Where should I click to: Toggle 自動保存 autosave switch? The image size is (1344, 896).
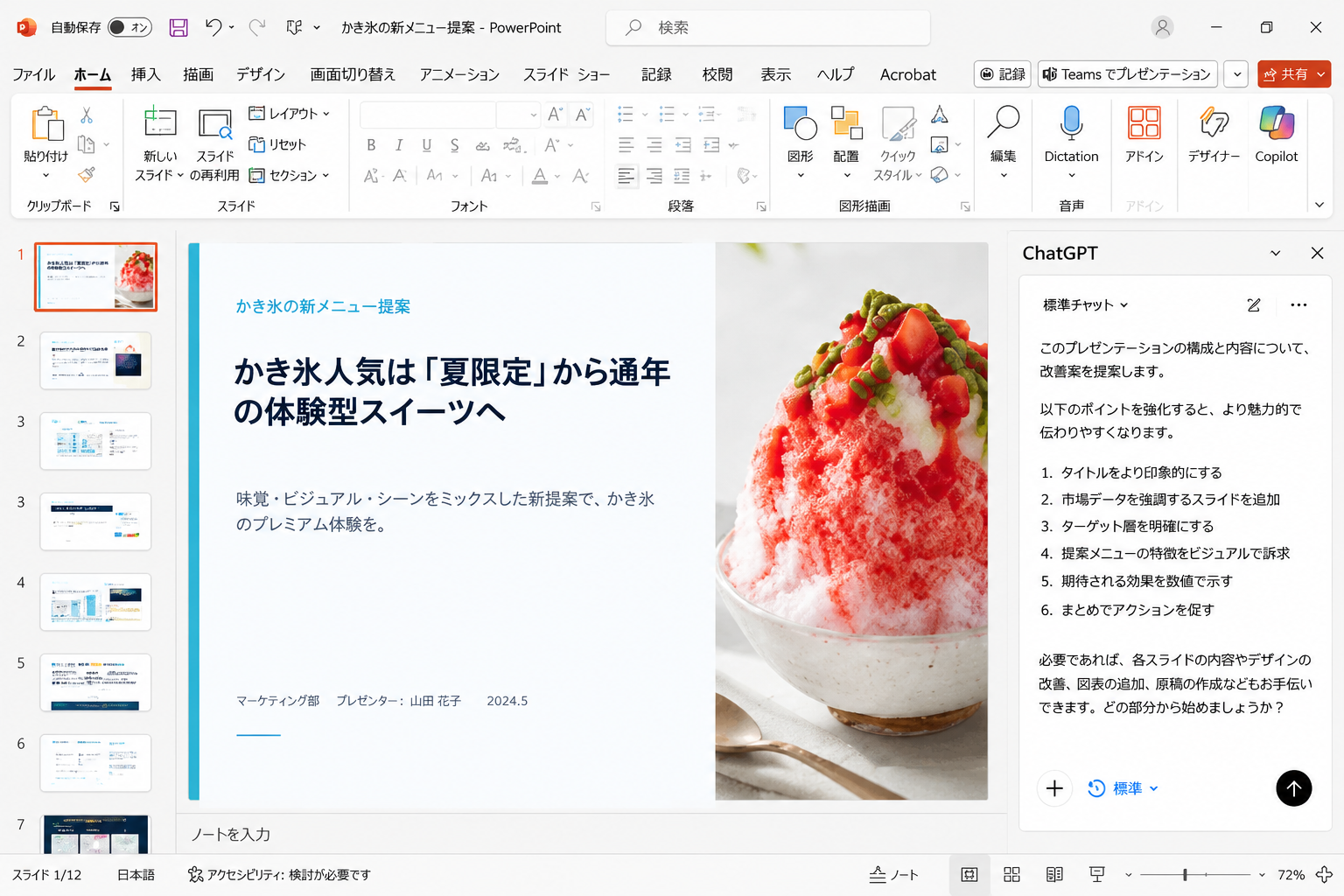pyautogui.click(x=129, y=28)
